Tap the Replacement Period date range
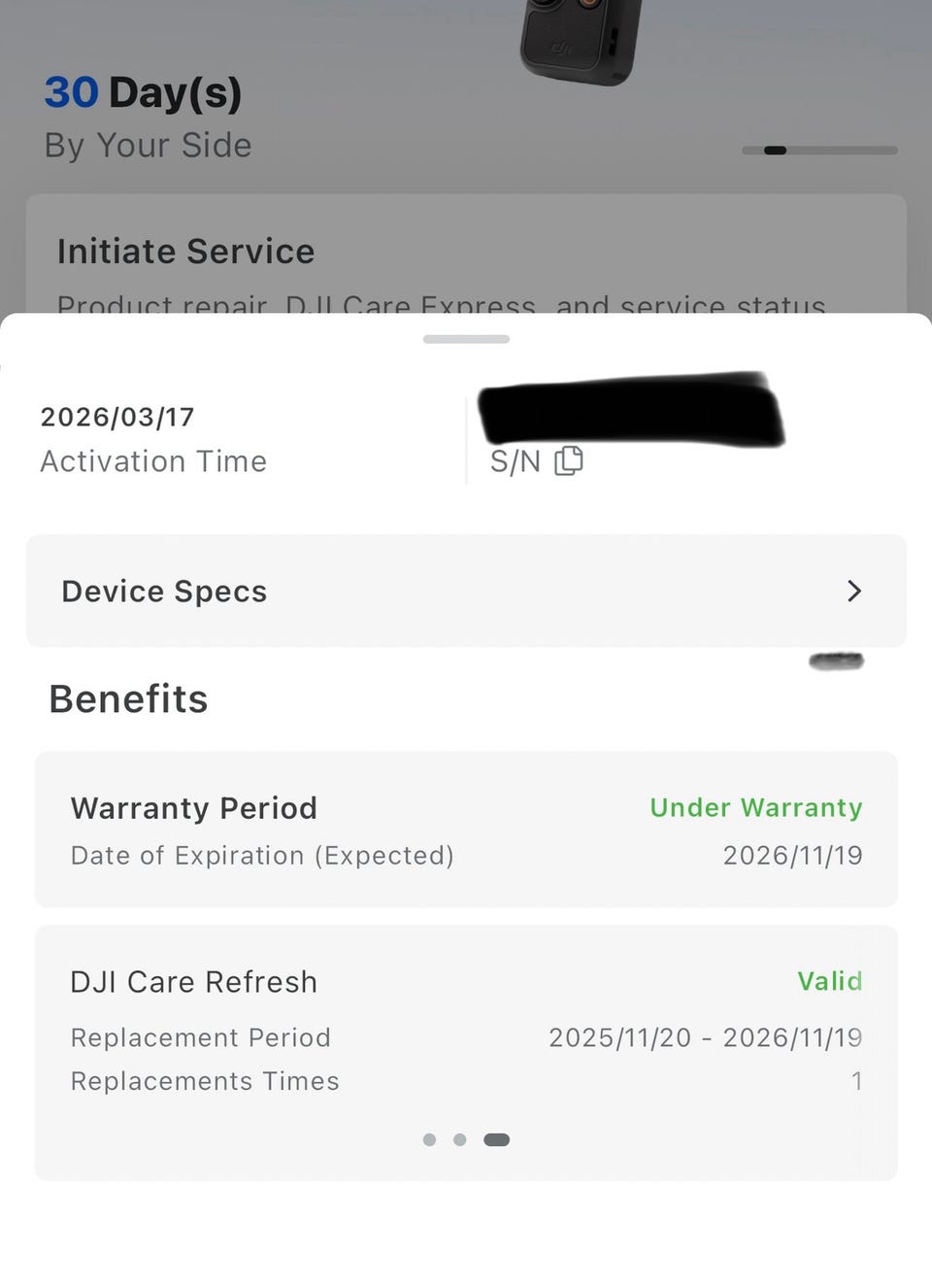The height and width of the screenshot is (1288, 932). 706,1037
